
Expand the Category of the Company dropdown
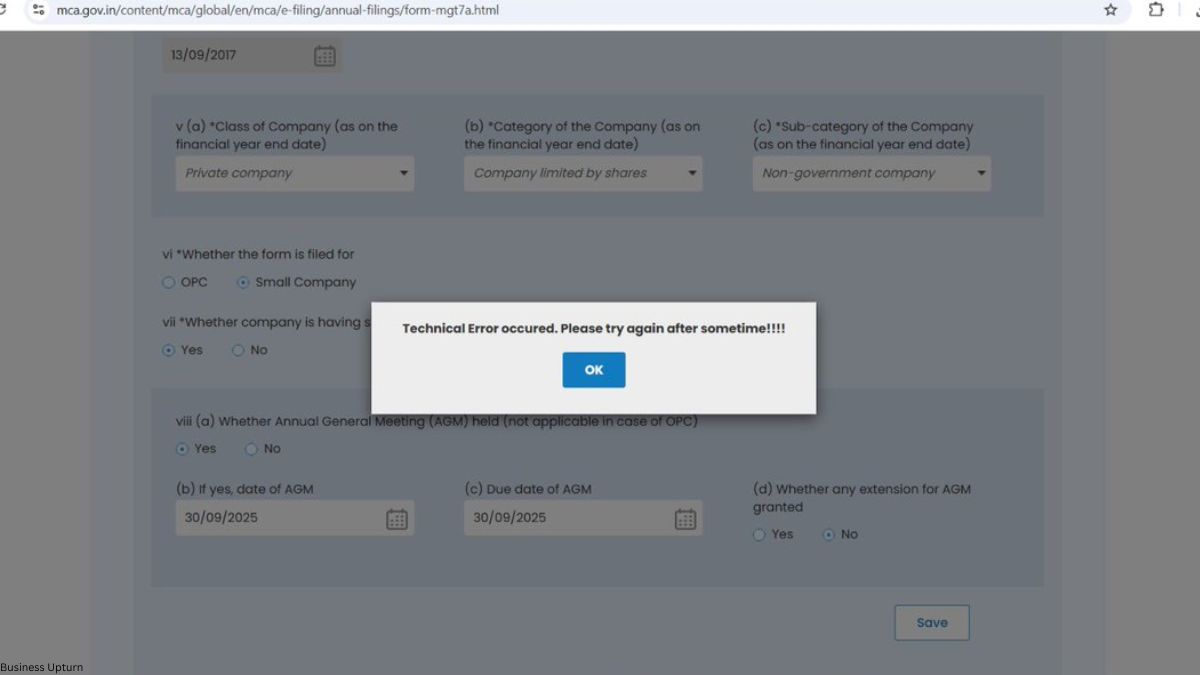coord(583,173)
